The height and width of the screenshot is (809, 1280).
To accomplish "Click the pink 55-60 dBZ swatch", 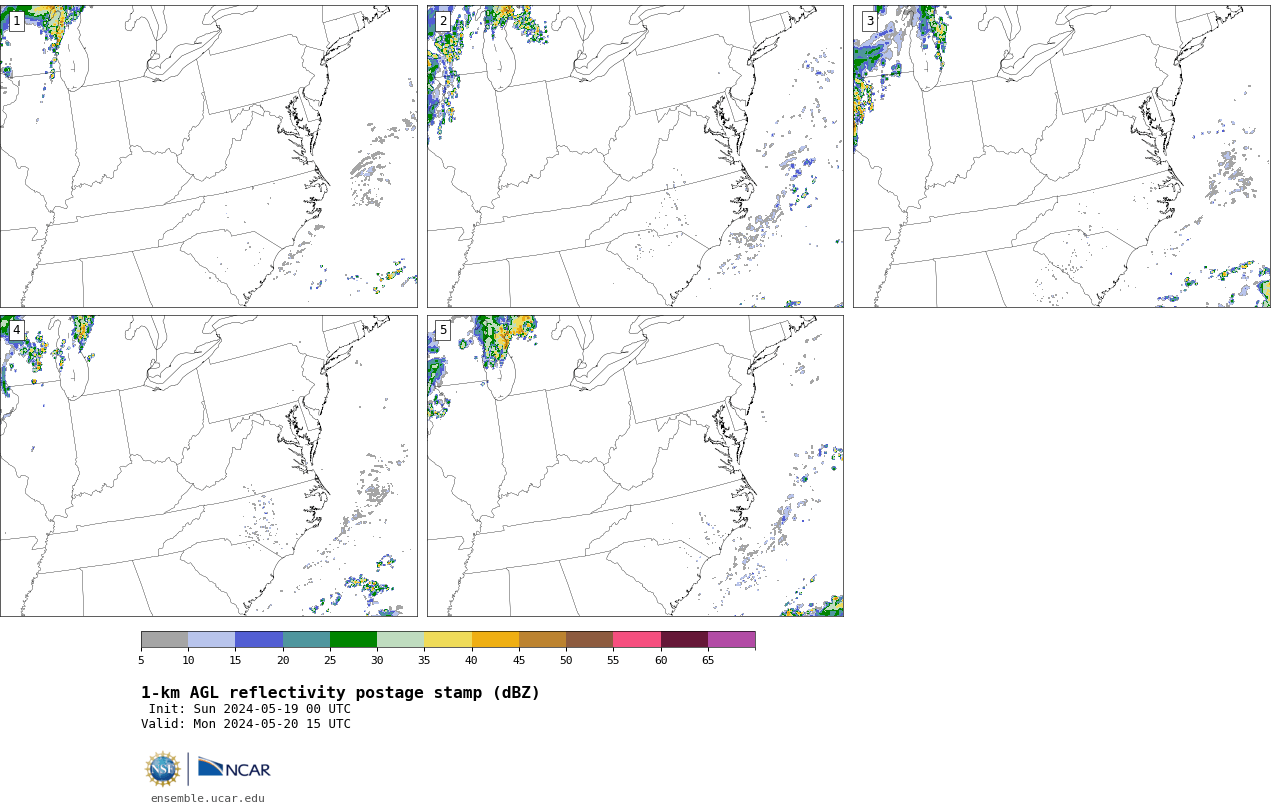I will coord(637,640).
